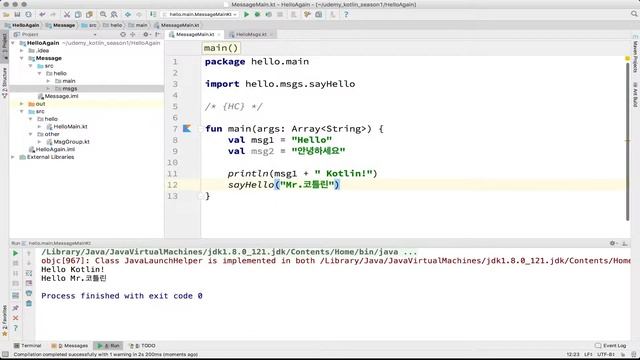The height and width of the screenshot is (360, 640).
Task: Click the Message breadcrumb in navigation bar
Action: click(x=60, y=25)
